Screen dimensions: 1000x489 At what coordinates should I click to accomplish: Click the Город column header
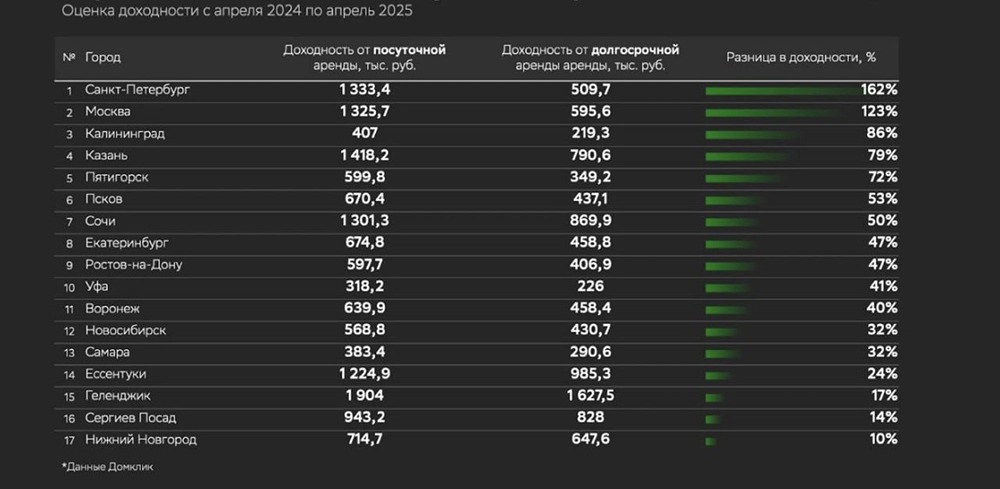coord(102,57)
